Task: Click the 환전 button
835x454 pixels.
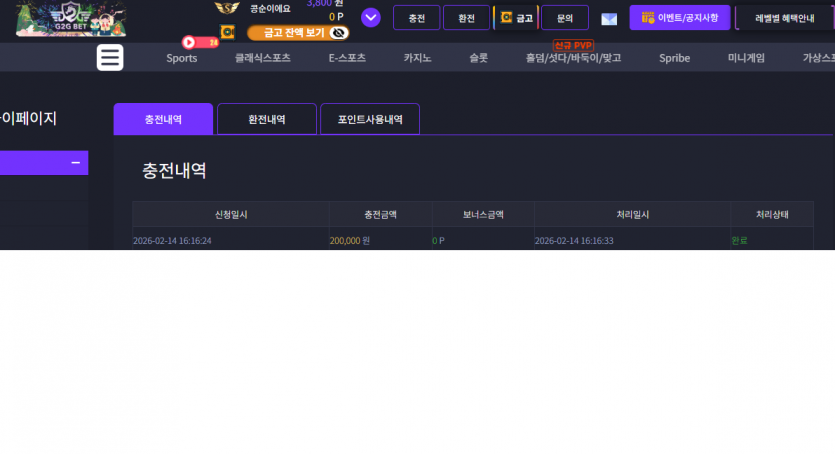Action: click(x=466, y=18)
